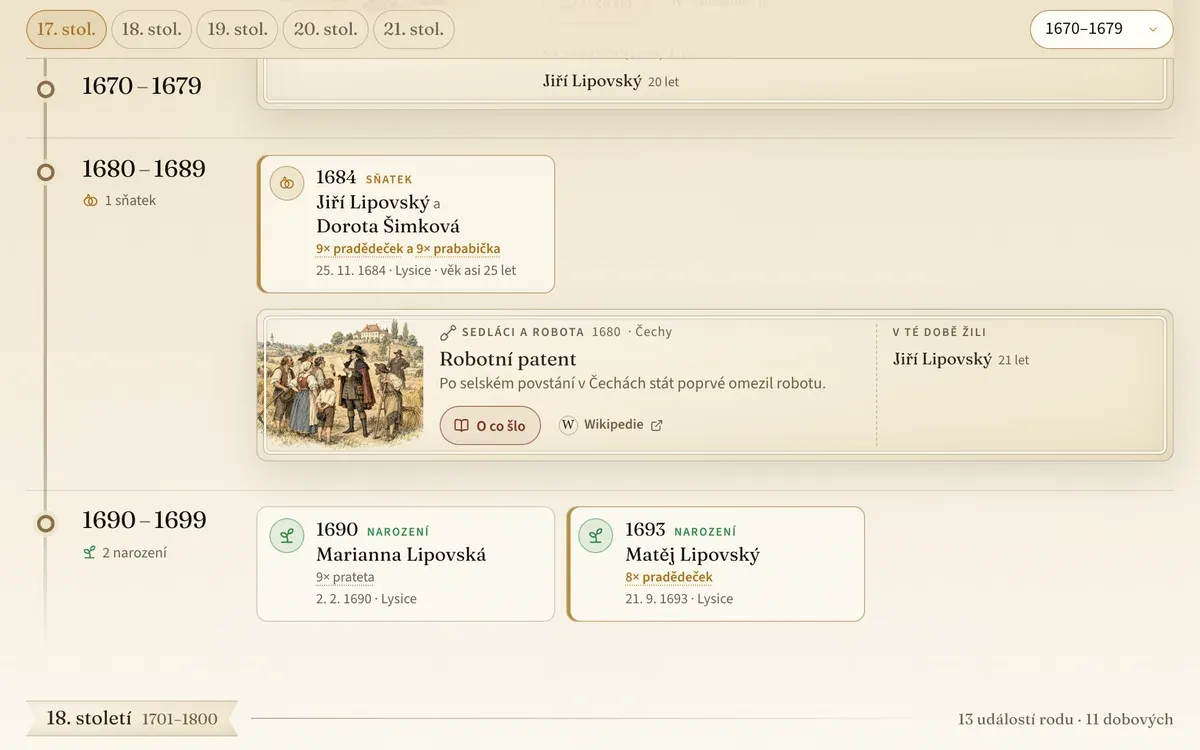This screenshot has height=750, width=1200.
Task: Click the sprout icon on Matěj Lipovský card
Action: point(596,535)
